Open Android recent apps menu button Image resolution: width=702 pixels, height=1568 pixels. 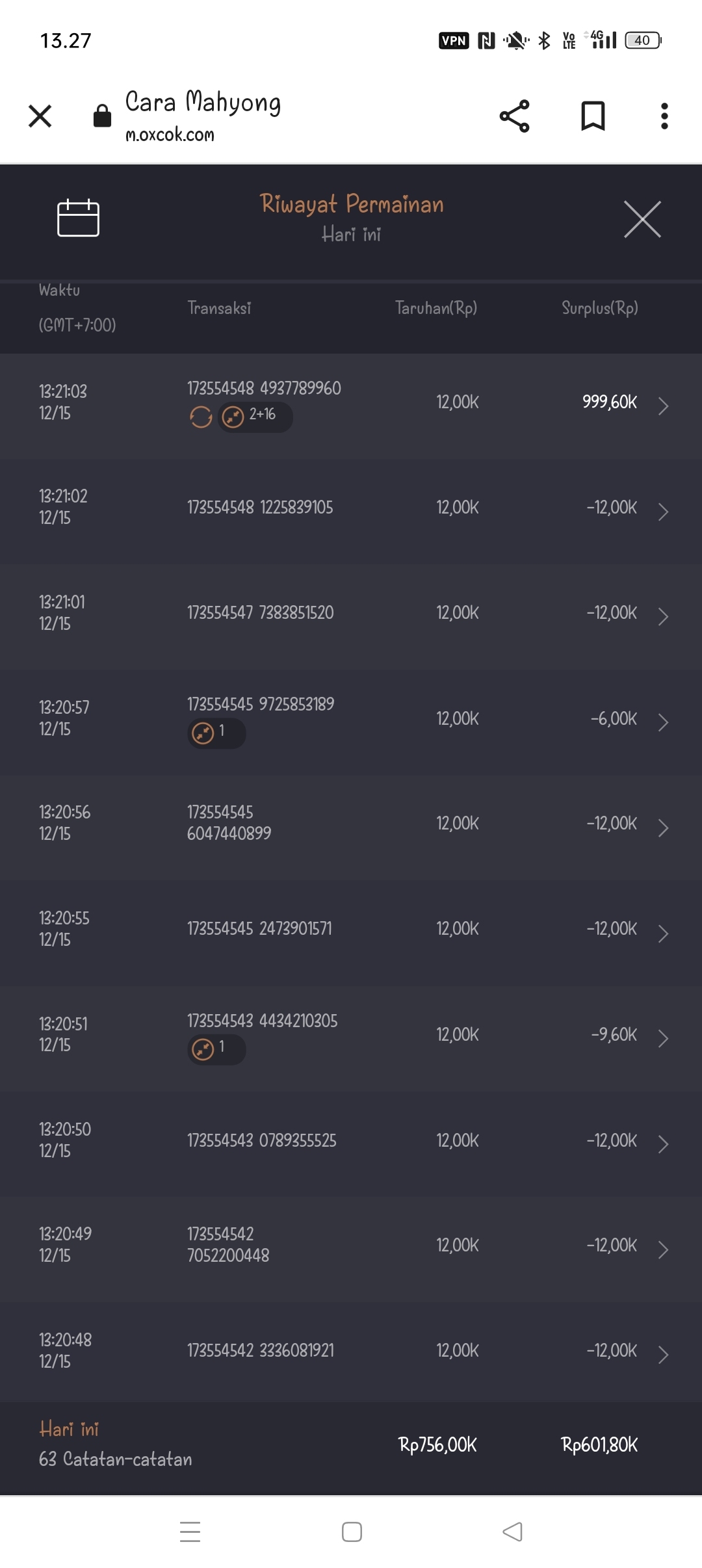(x=190, y=1532)
